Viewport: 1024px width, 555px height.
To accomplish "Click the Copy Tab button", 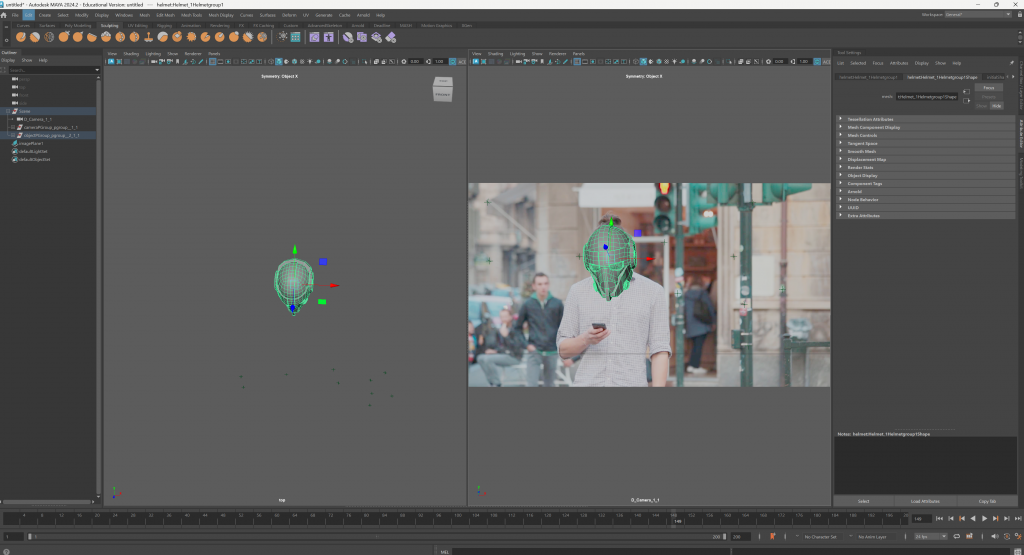I will pos(987,500).
